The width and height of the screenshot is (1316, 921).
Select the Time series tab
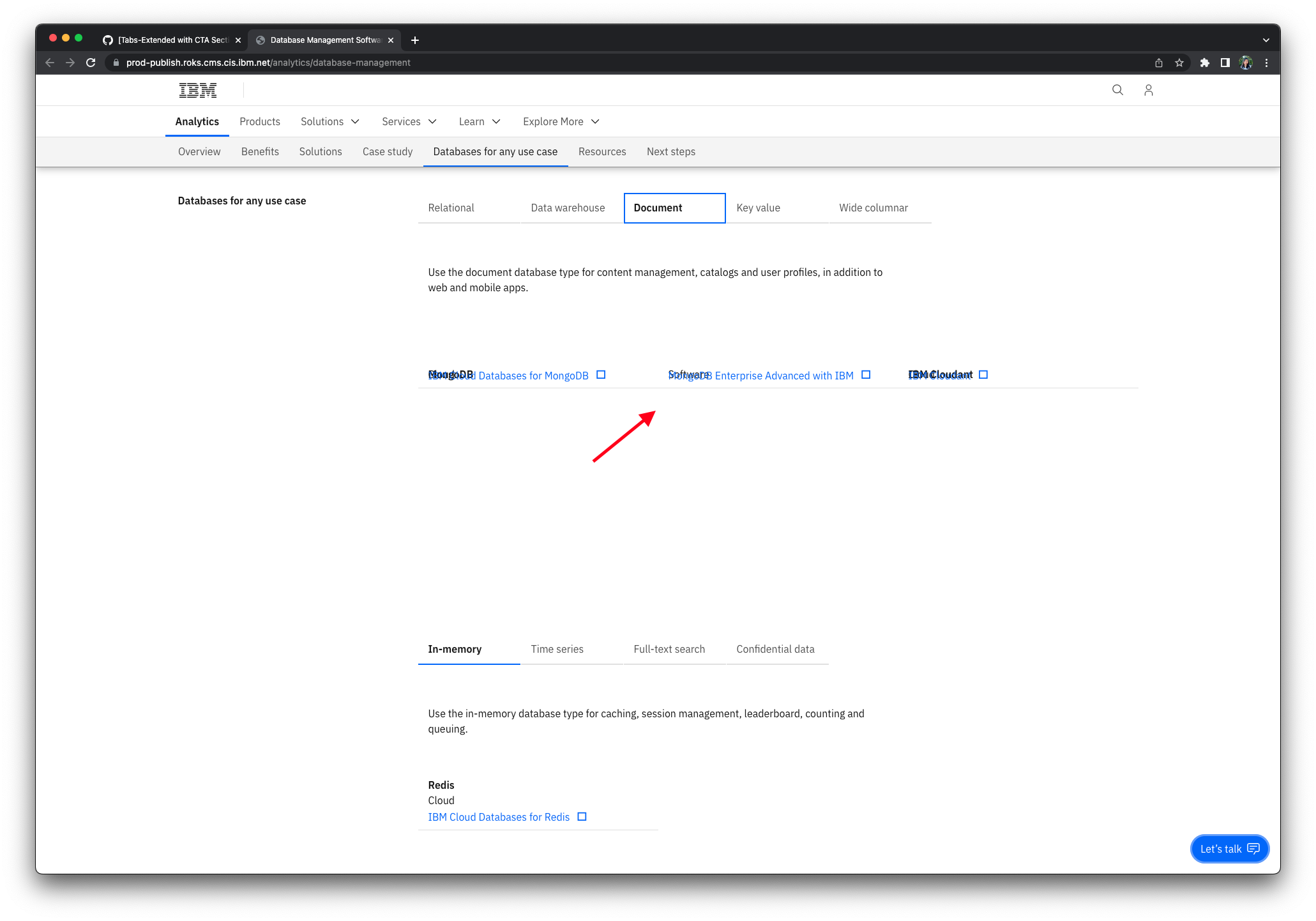coord(557,649)
